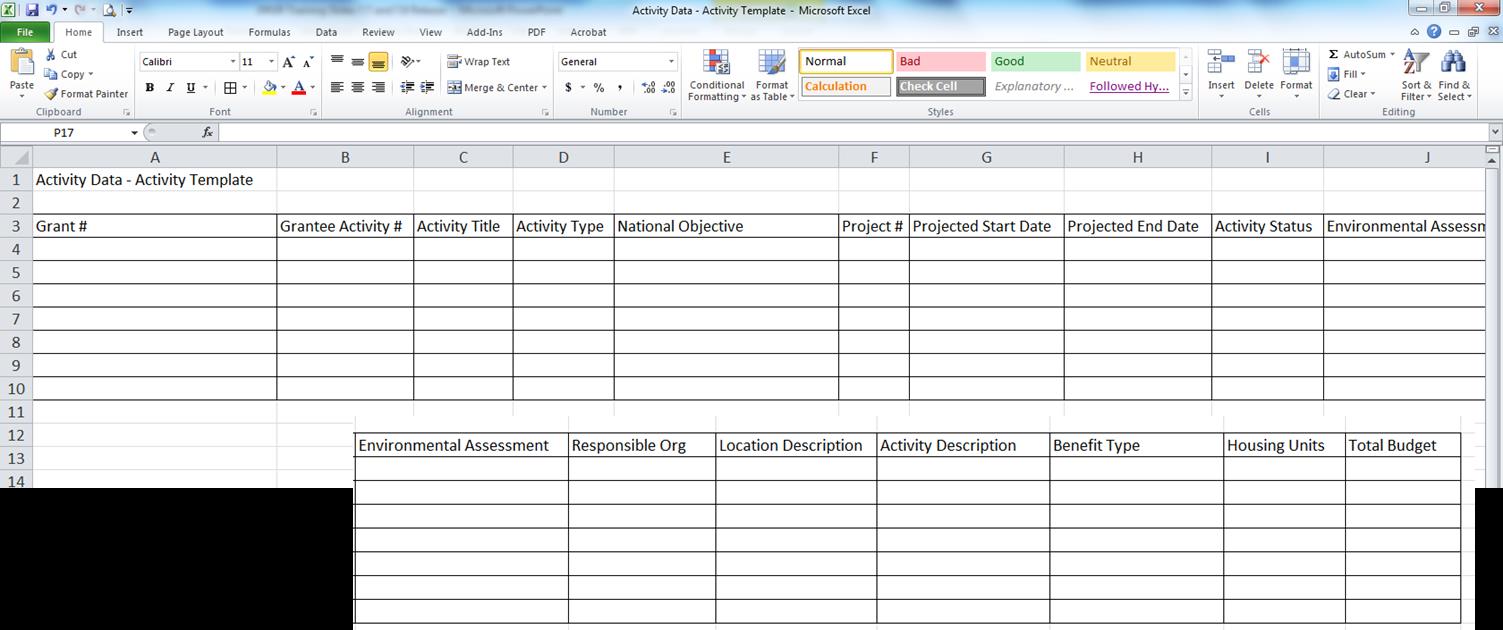The image size is (1503, 630).
Task: Select the Bad cell style red swatch
Action: (x=940, y=60)
